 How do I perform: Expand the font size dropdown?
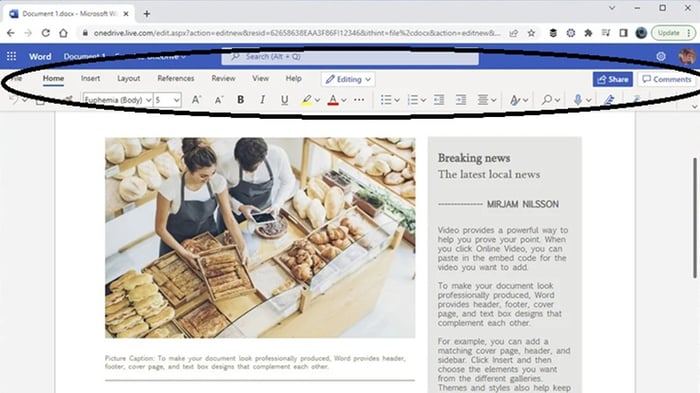(x=167, y=100)
